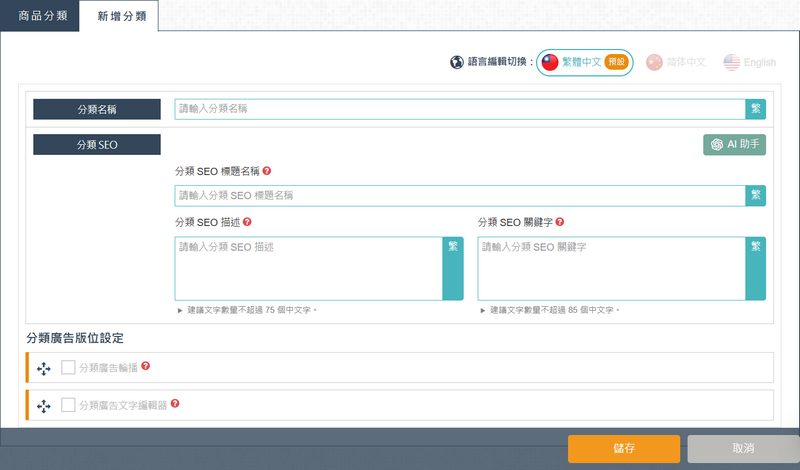Image resolution: width=800 pixels, height=470 pixels.
Task: Click the help icon beside 分類 SEO 標題名稱
Action: (x=267, y=172)
